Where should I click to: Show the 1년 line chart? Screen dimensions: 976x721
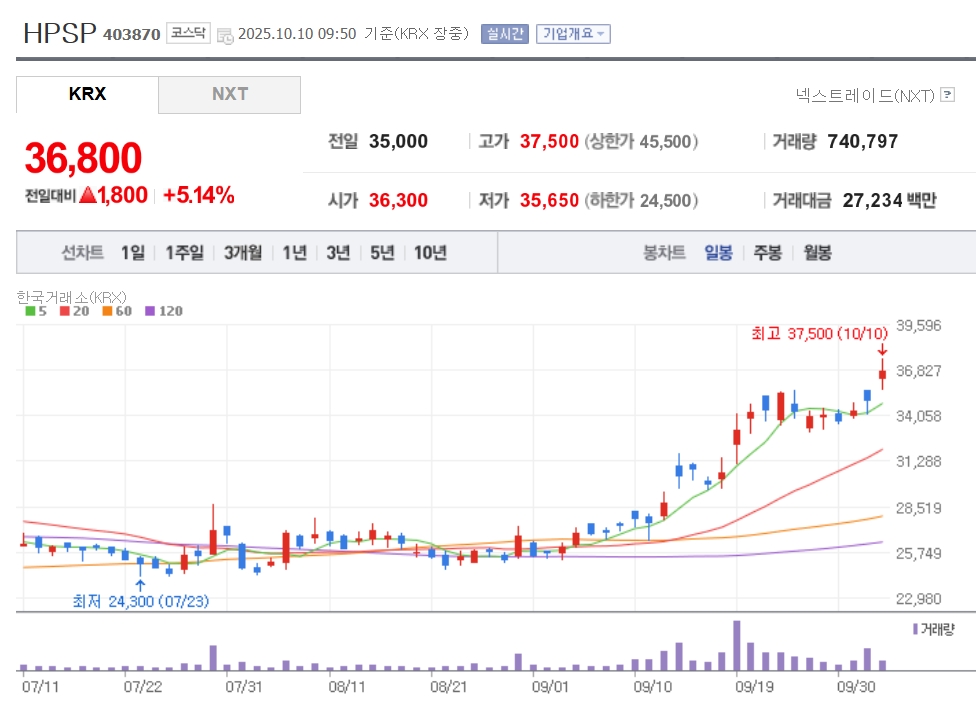pos(294,252)
